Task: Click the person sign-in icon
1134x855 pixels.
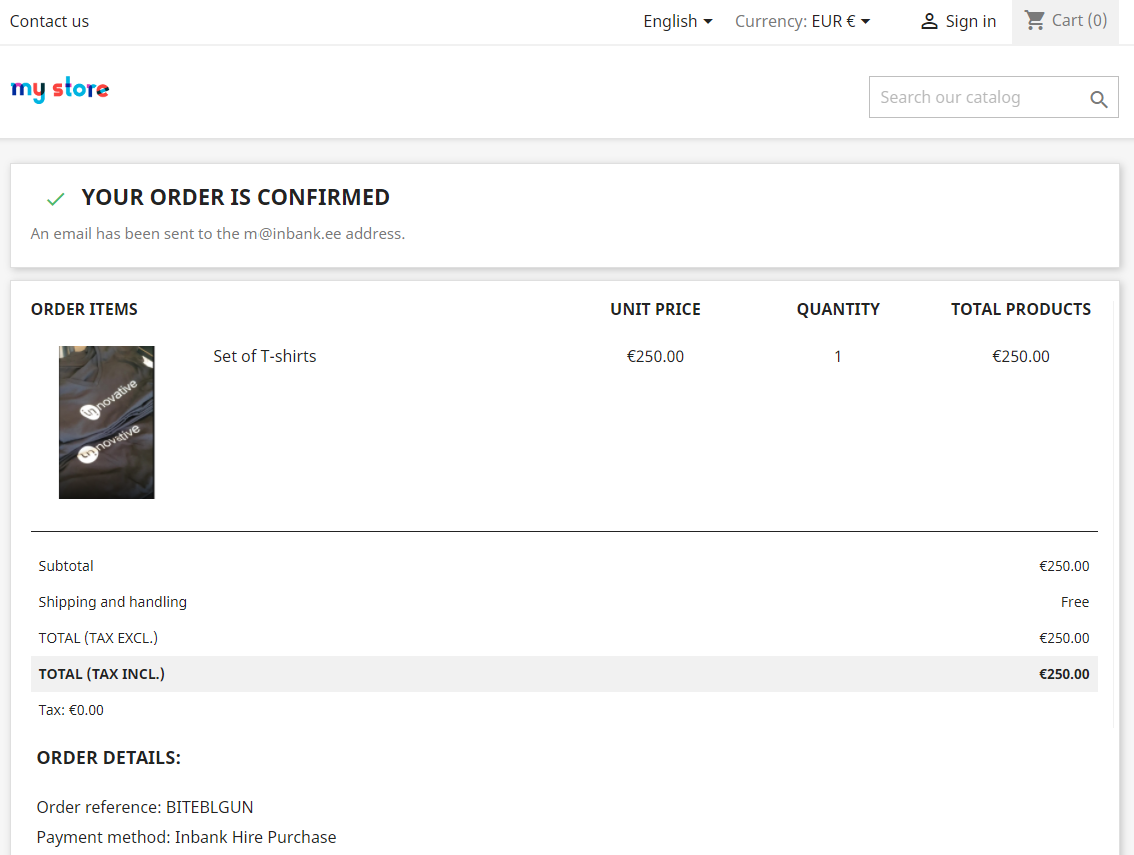Action: (929, 21)
